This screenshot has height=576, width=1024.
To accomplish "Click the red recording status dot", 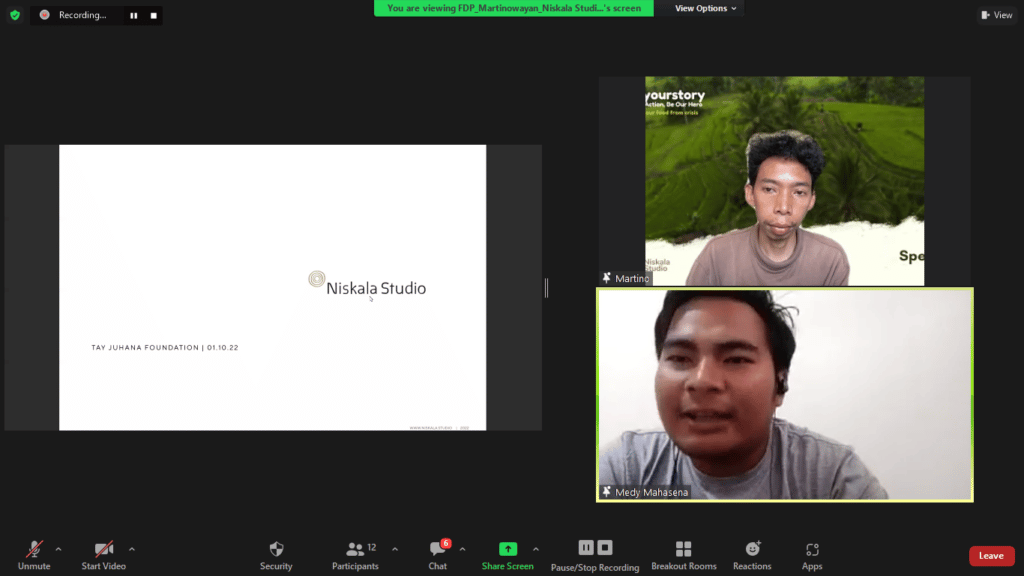I will pyautogui.click(x=44, y=15).
